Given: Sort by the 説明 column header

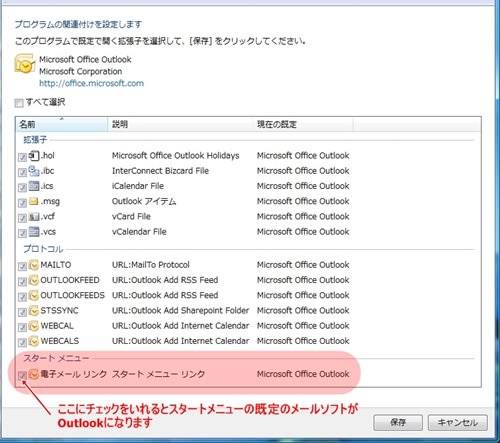Looking at the screenshot, I should coord(180,124).
